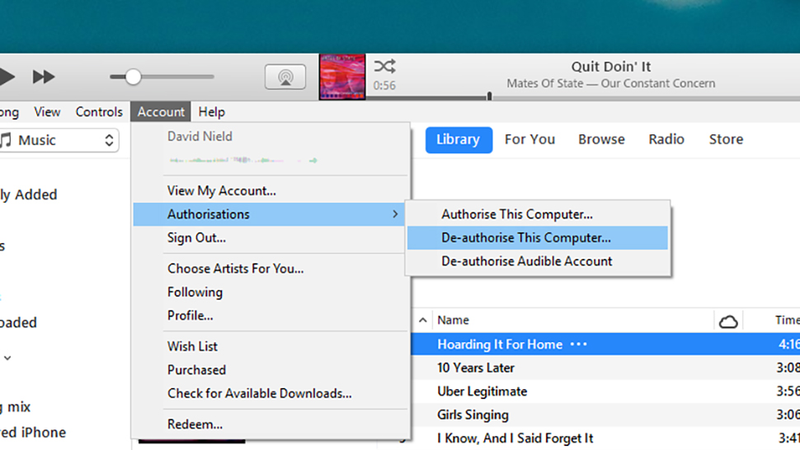The width and height of the screenshot is (800, 450).
Task: Click the album artwork thumbnail
Action: coord(342,77)
